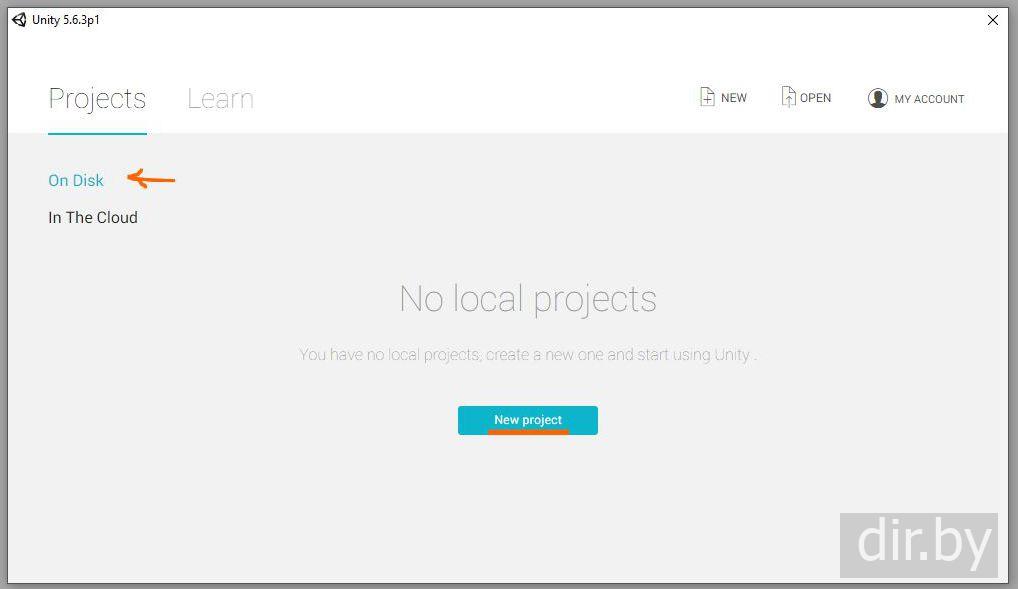The image size is (1018, 589).
Task: Close the Unity launcher window
Action: 993,20
